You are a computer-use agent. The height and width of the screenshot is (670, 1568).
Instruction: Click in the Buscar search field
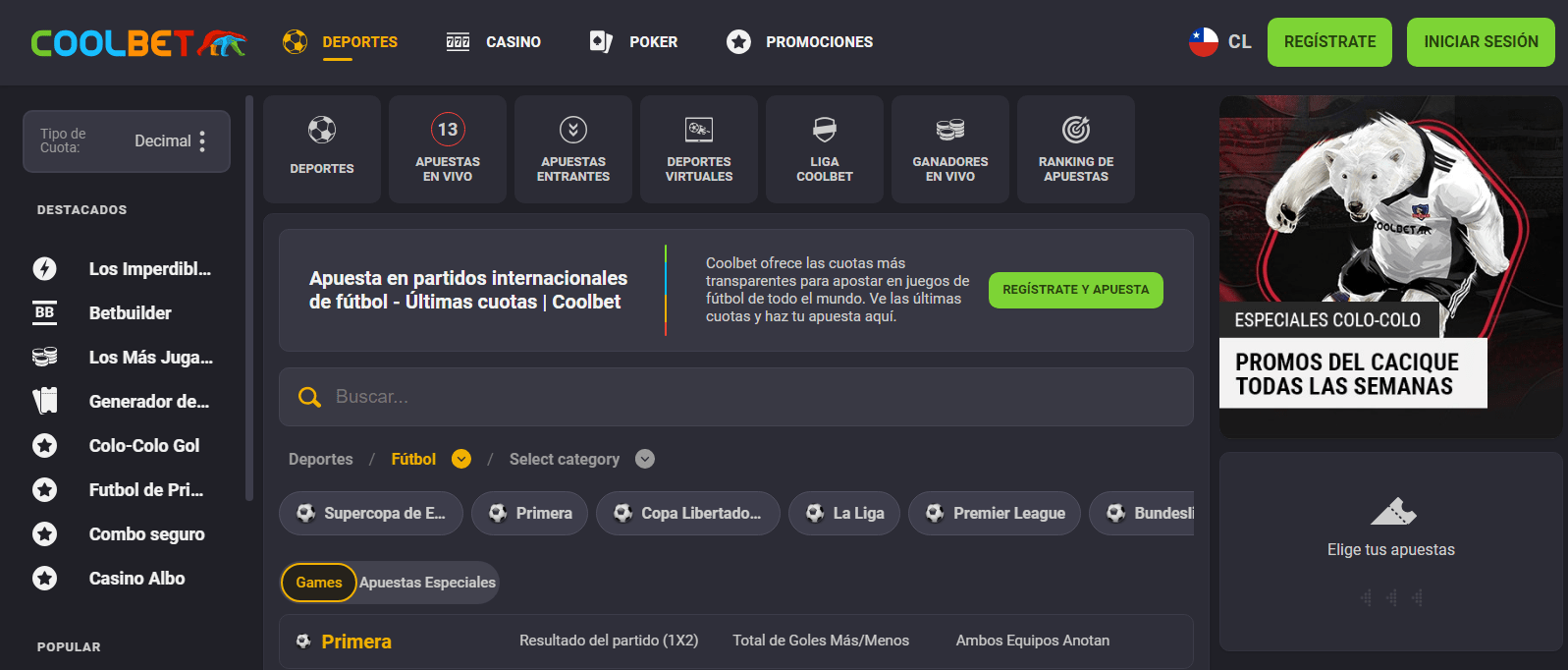pos(736,397)
